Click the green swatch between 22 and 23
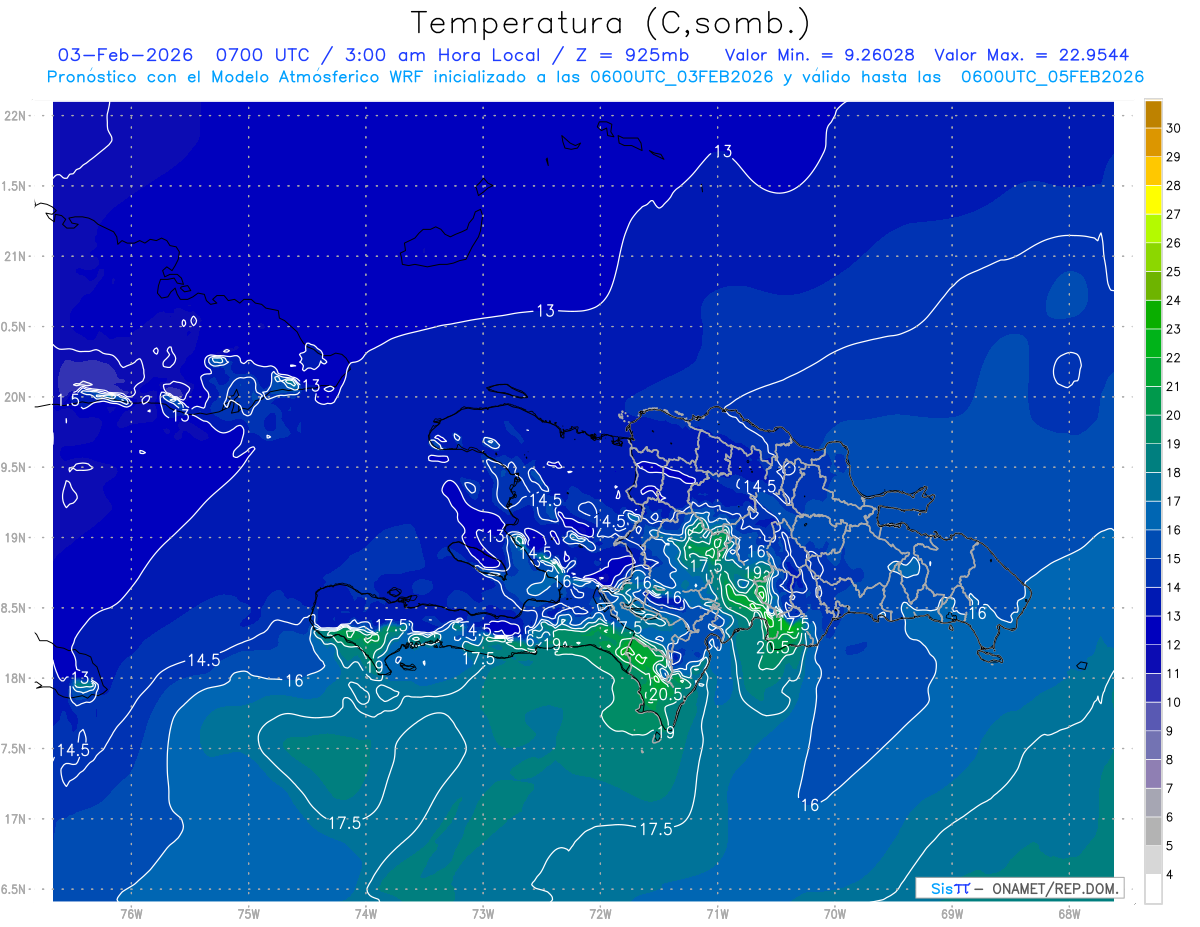The width and height of the screenshot is (1200, 927). (1153, 344)
